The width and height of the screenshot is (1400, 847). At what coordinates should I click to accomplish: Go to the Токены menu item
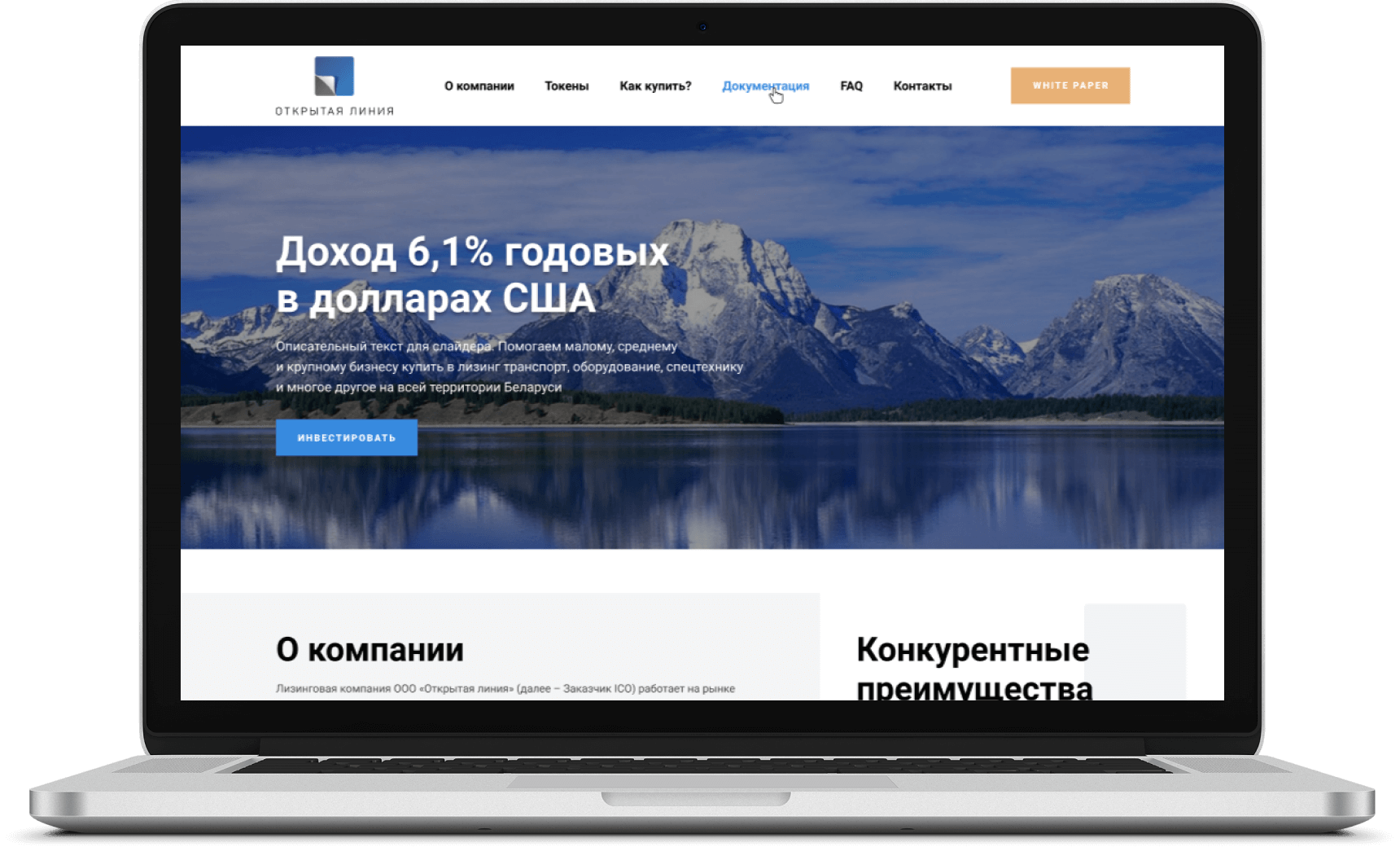[x=567, y=86]
